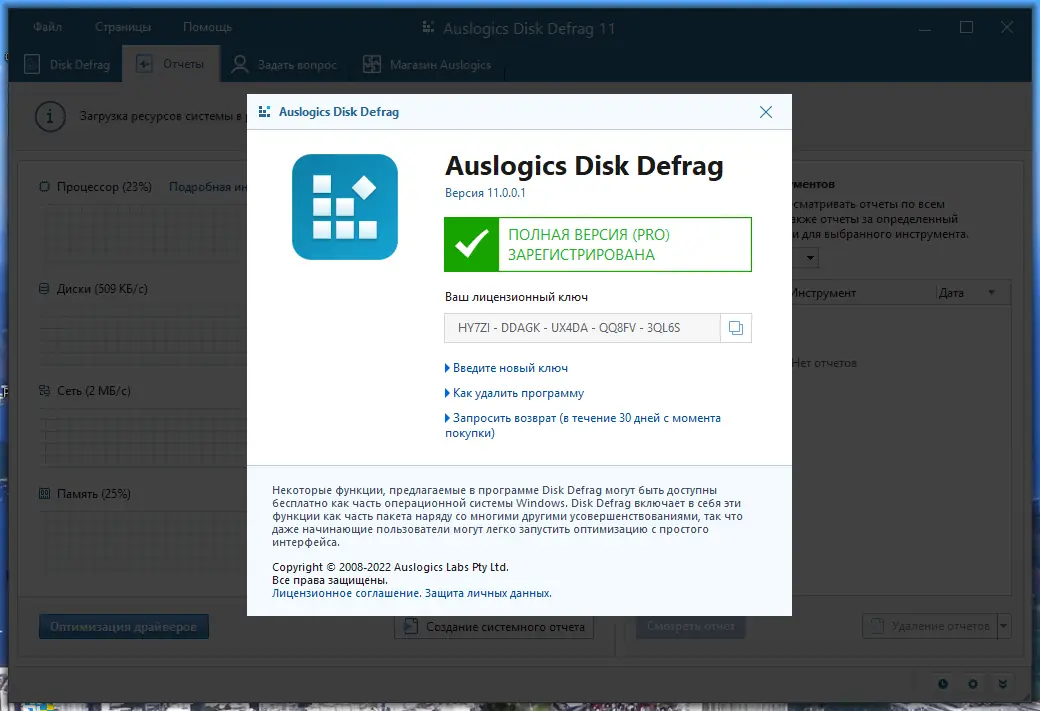Click the Auslogics Disk Defrag app logo
Image resolution: width=1040 pixels, height=711 pixels.
point(345,207)
